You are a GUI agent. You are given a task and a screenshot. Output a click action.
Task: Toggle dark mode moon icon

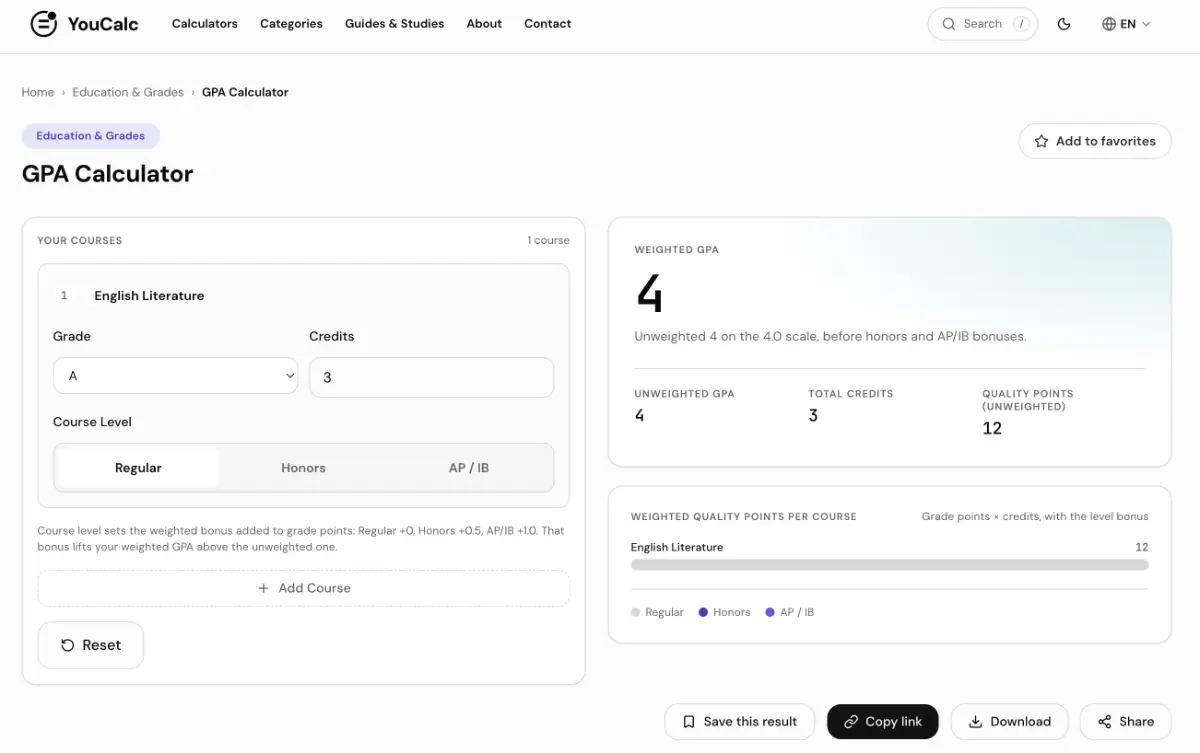[x=1064, y=24]
